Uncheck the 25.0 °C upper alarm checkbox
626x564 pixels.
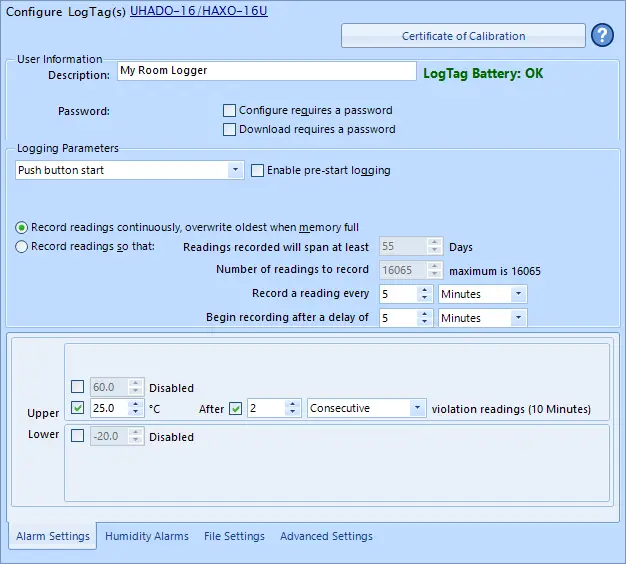point(78,408)
